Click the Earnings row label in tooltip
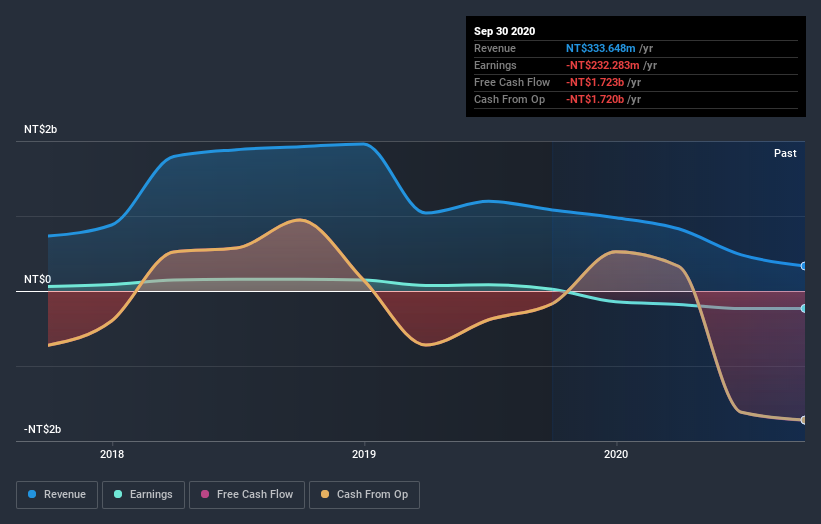Screen dimensions: 821x524 point(495,65)
